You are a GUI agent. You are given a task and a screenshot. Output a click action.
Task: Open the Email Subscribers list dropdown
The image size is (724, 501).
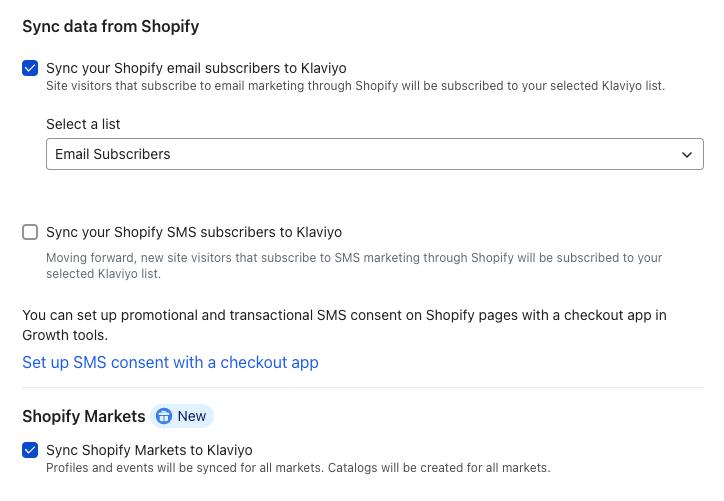(374, 154)
